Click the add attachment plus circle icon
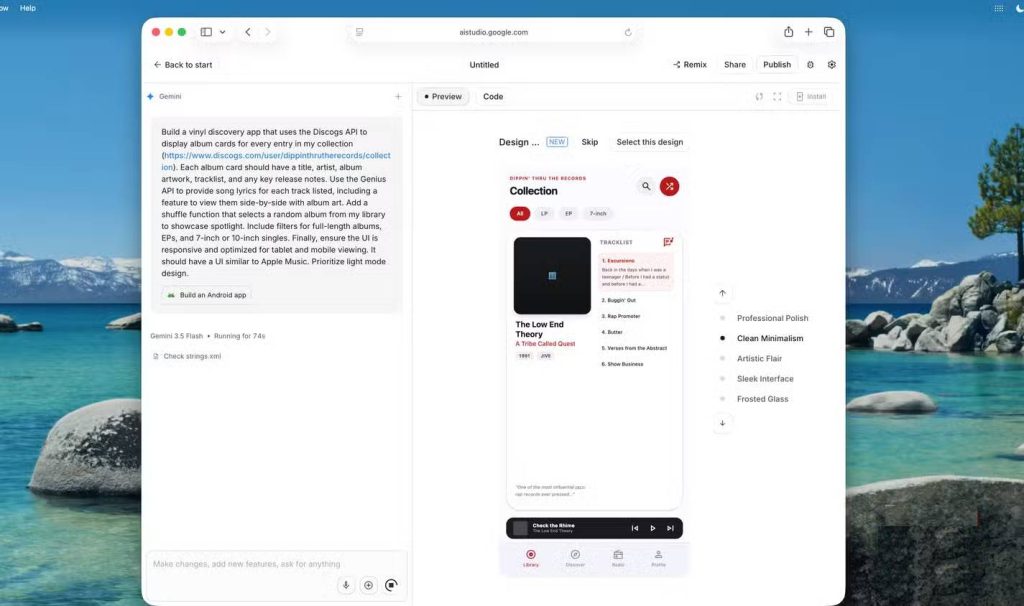 point(368,585)
